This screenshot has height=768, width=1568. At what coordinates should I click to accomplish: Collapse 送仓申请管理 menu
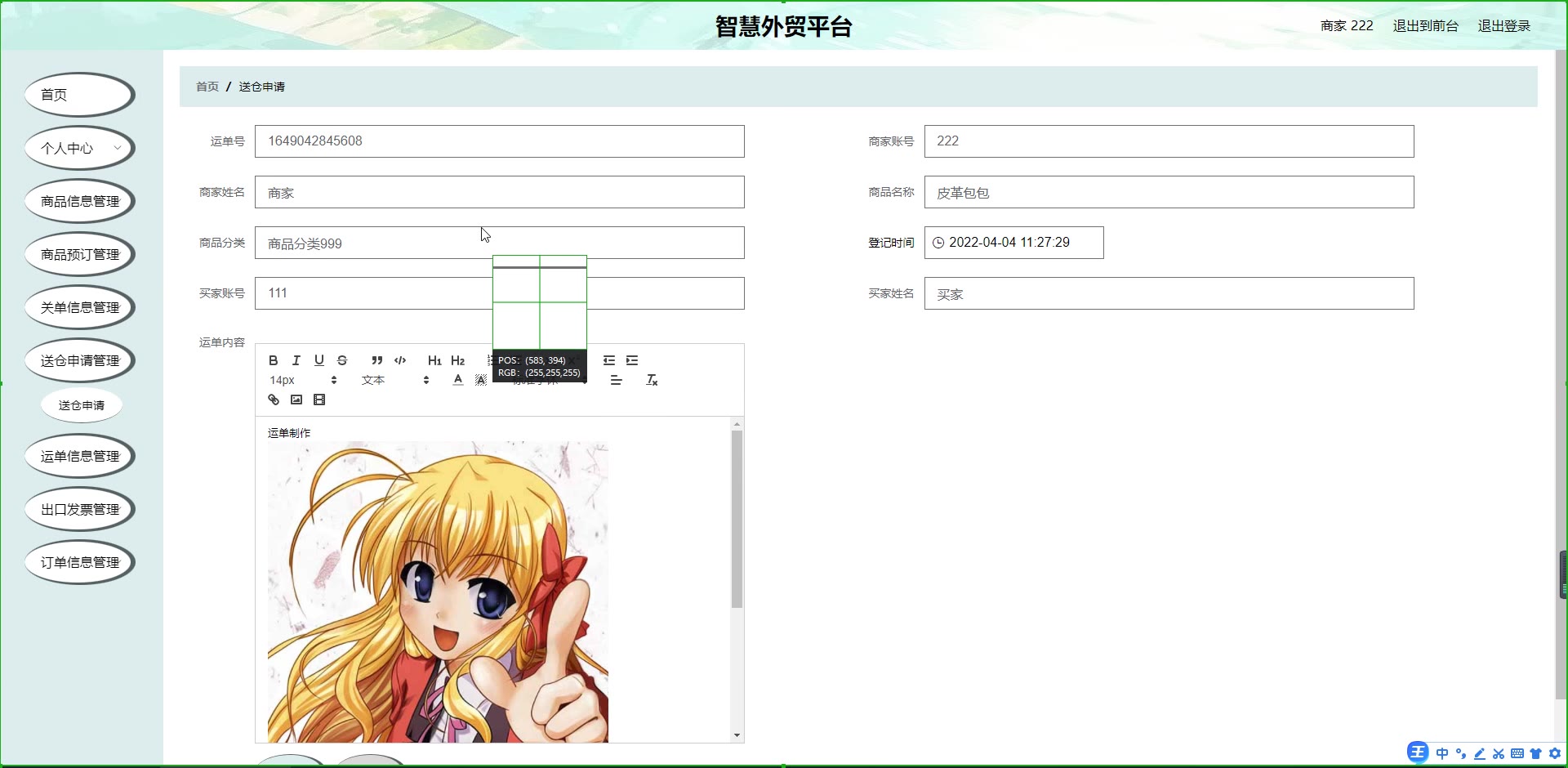tap(80, 360)
